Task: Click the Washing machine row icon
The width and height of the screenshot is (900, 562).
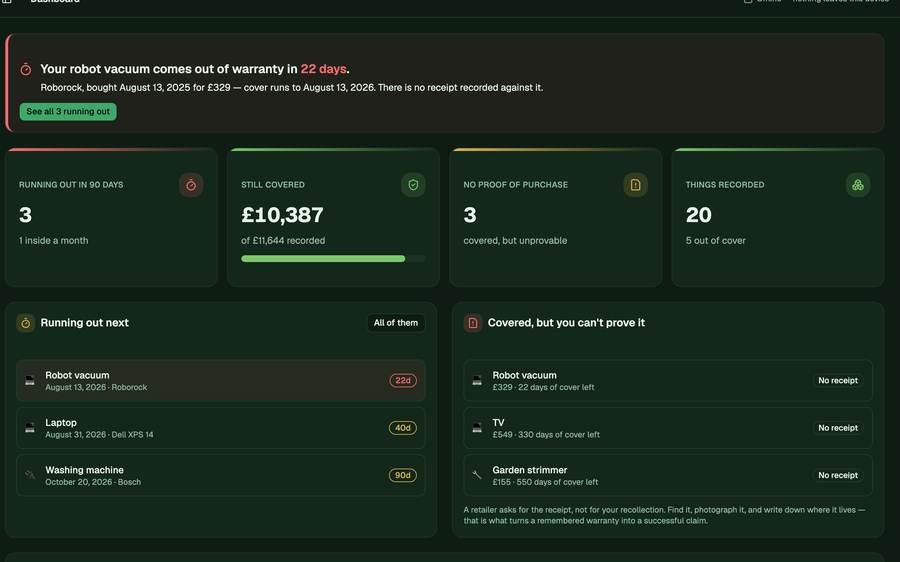Action: coord(30,475)
